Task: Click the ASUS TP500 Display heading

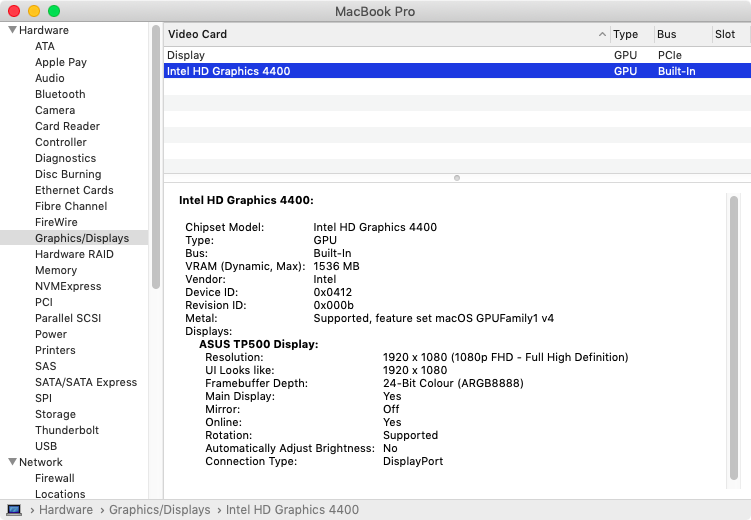Action: click(x=259, y=344)
